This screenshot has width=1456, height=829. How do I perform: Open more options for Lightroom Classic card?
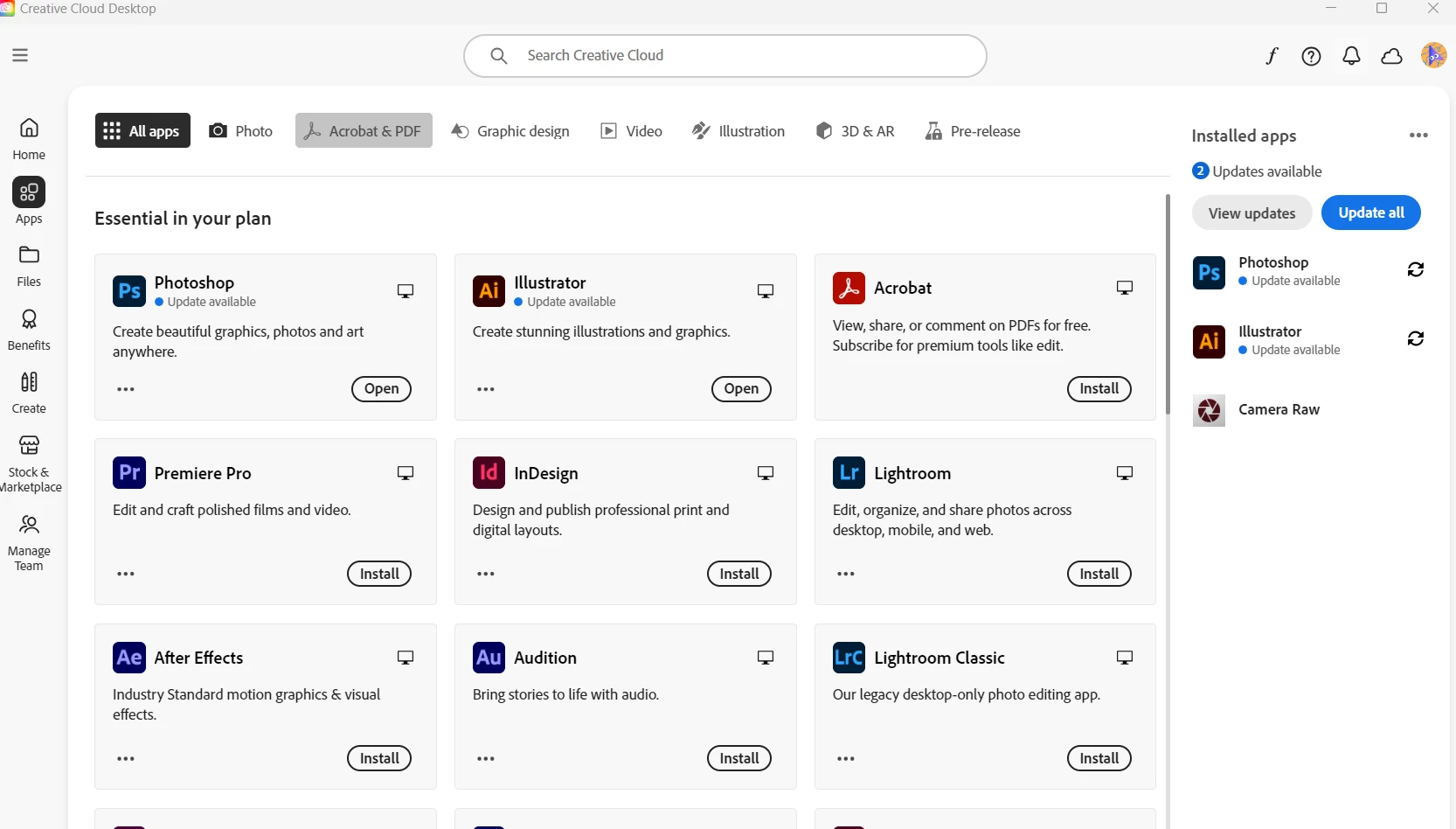(846, 758)
